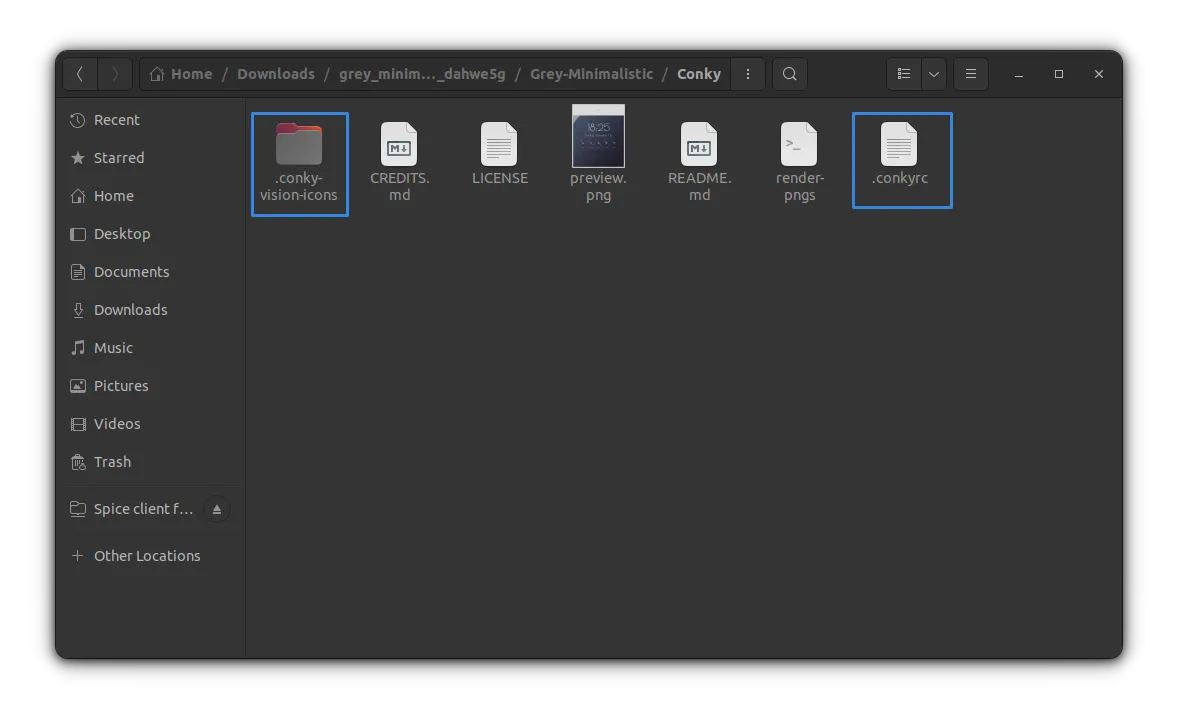Viewport: 1178px width, 719px height.
Task: Open the hamburger menu
Action: [x=970, y=73]
